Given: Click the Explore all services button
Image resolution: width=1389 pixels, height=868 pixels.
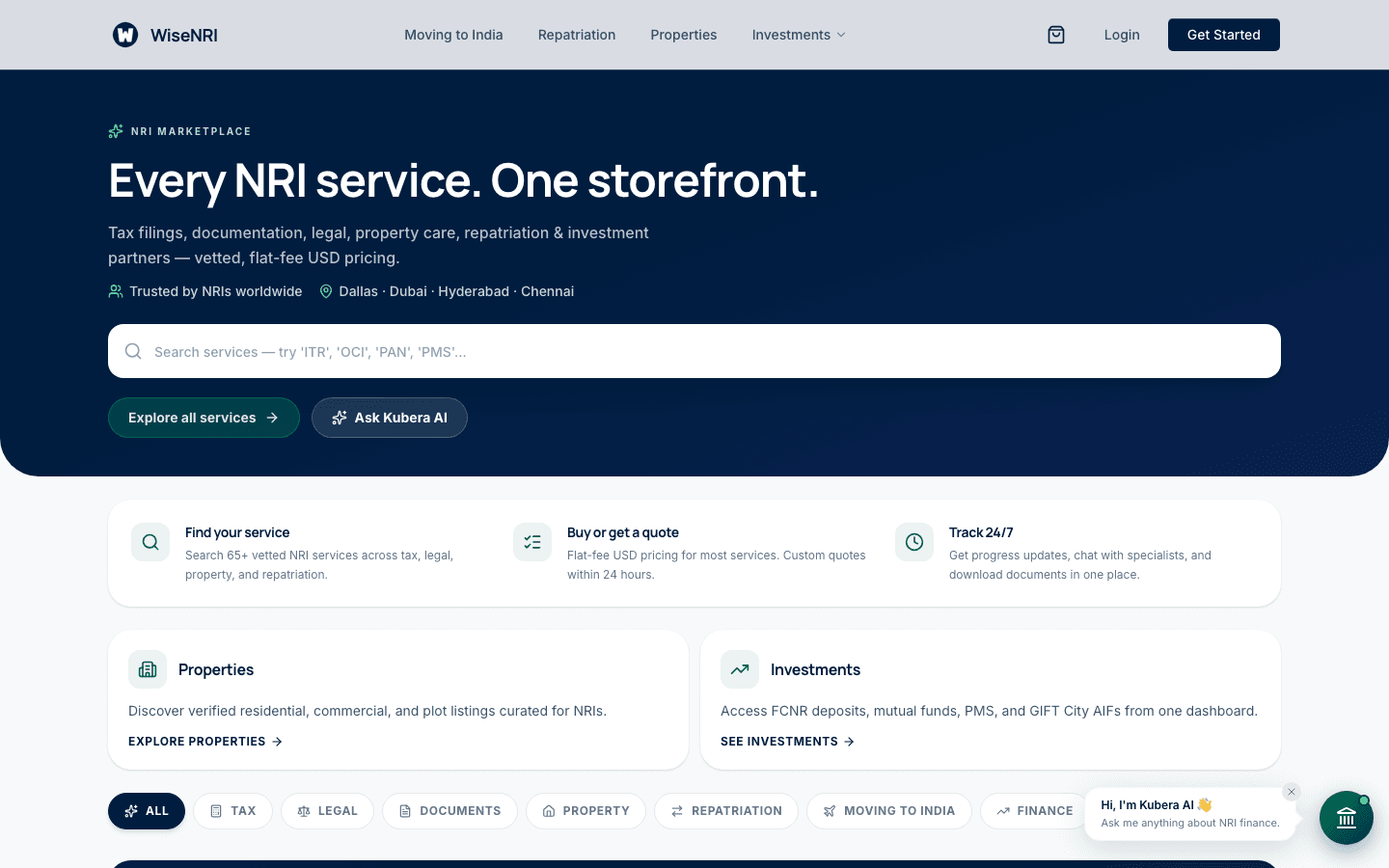Looking at the screenshot, I should (204, 418).
